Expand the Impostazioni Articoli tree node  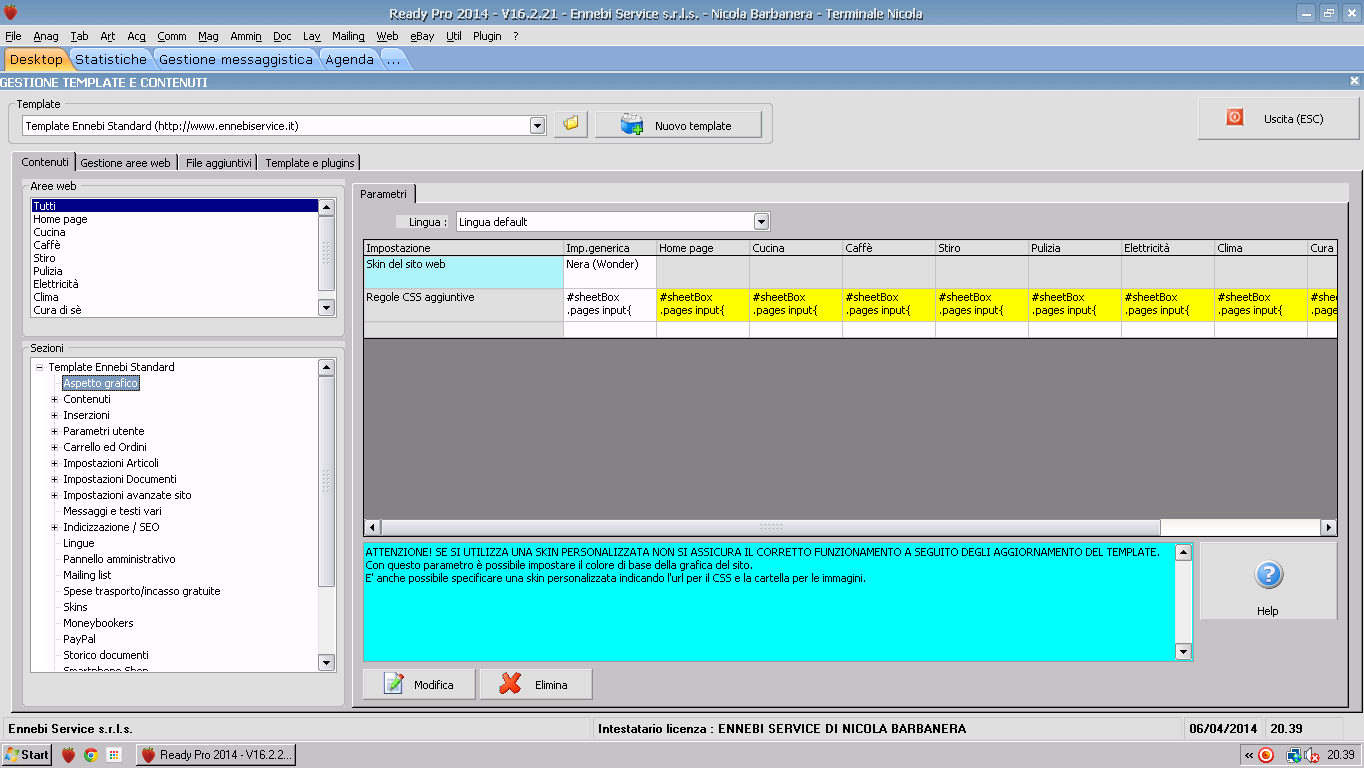coord(55,463)
